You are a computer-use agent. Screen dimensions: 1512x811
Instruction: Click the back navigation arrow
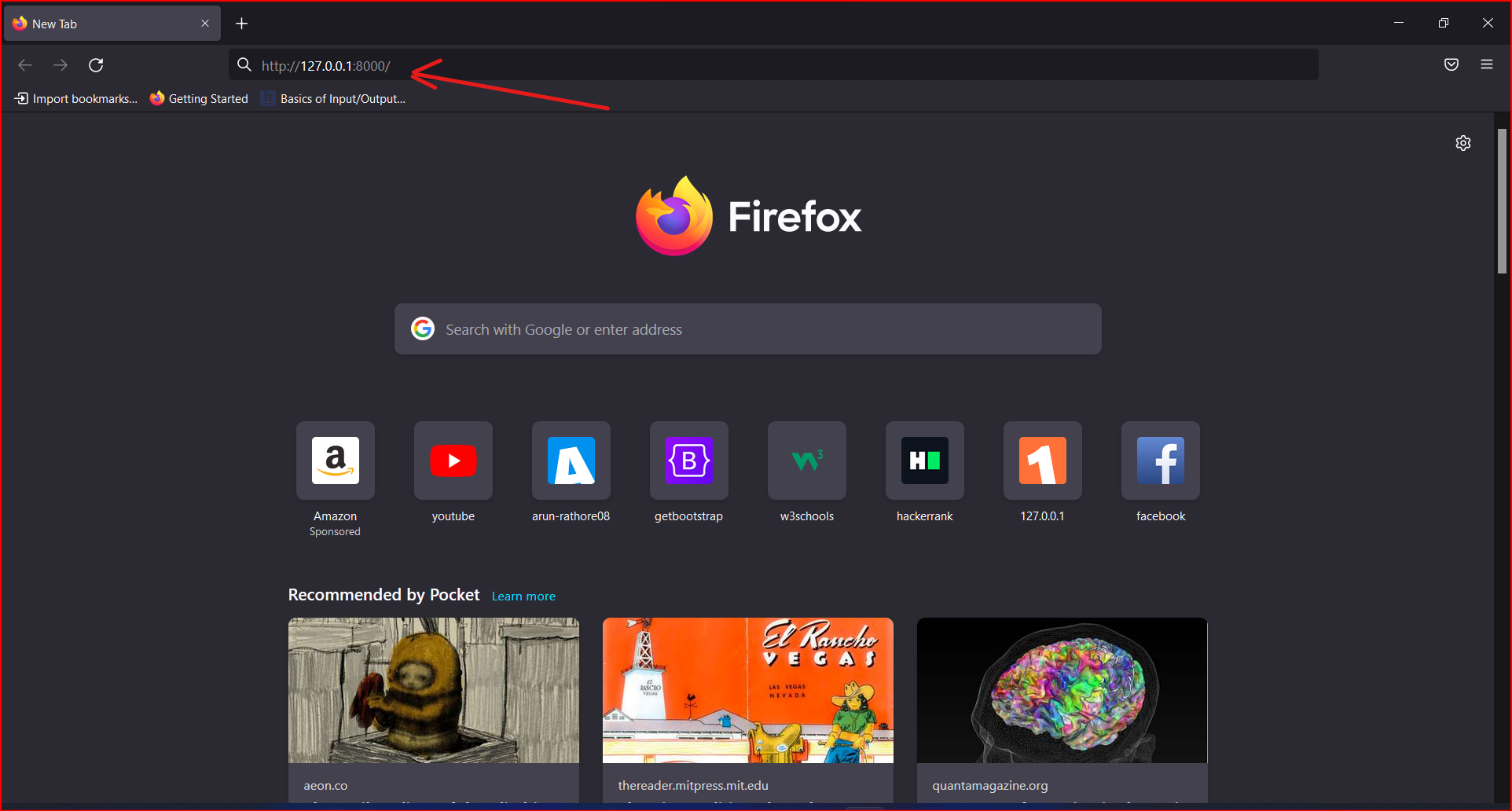(x=25, y=65)
